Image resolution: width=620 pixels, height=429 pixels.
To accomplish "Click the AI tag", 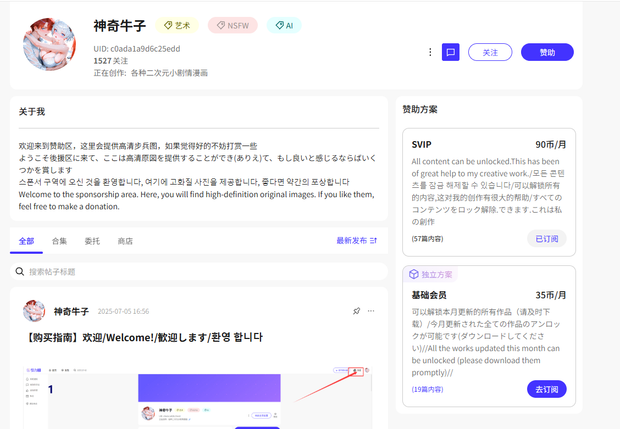I will point(284,25).
